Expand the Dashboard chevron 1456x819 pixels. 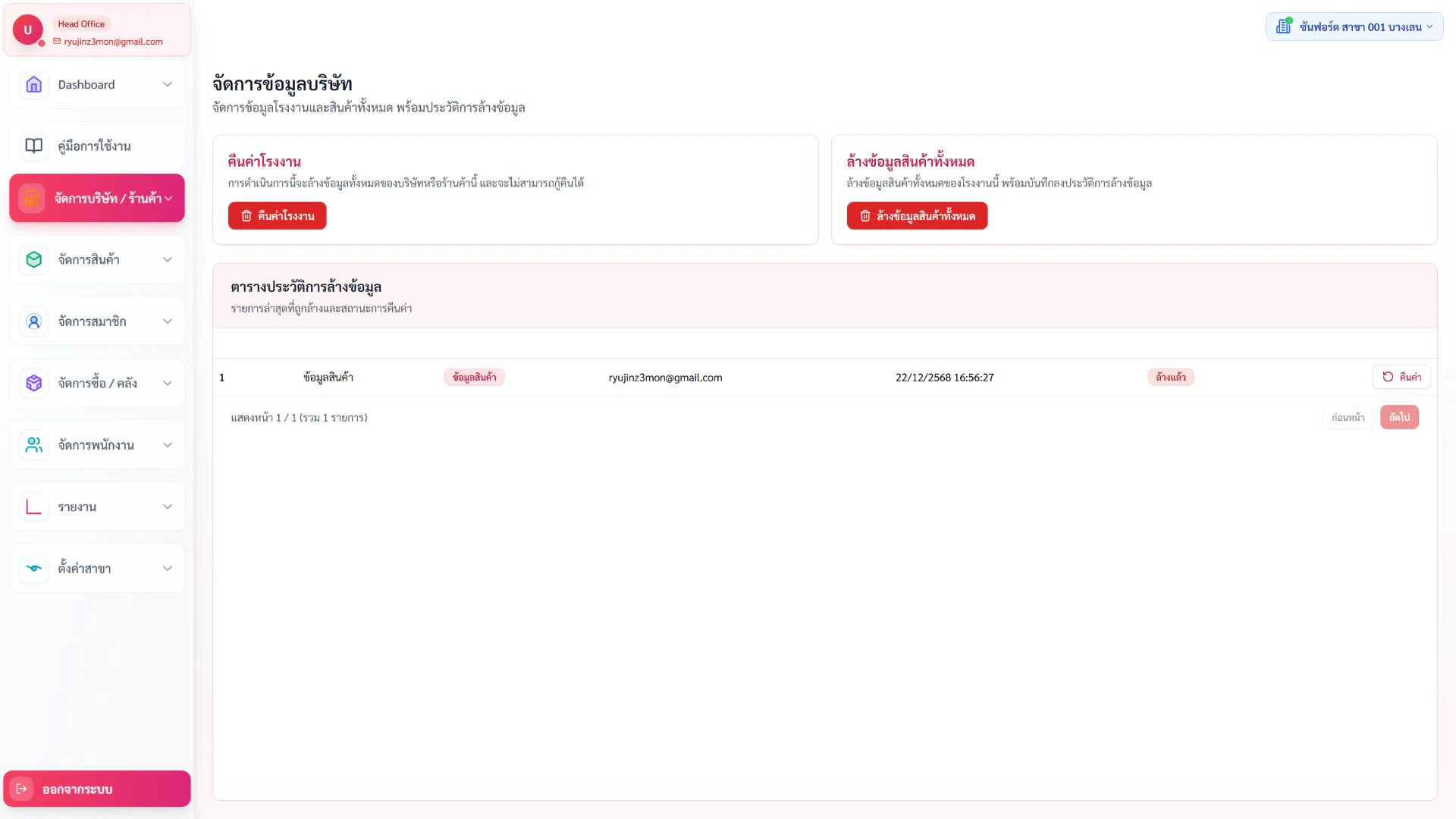tap(168, 84)
